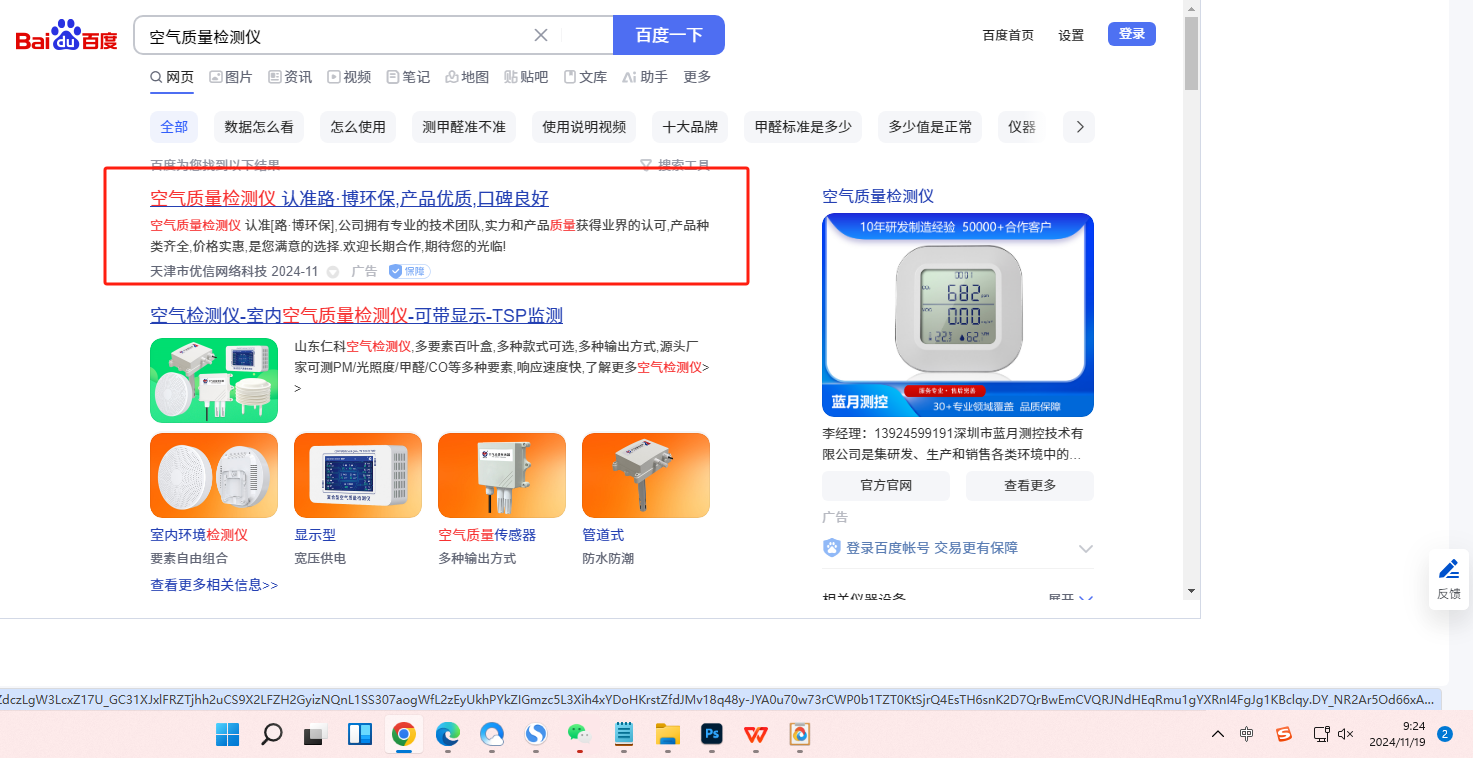
Task: Click the 查看更多相关信息>> link
Action: [x=214, y=585]
